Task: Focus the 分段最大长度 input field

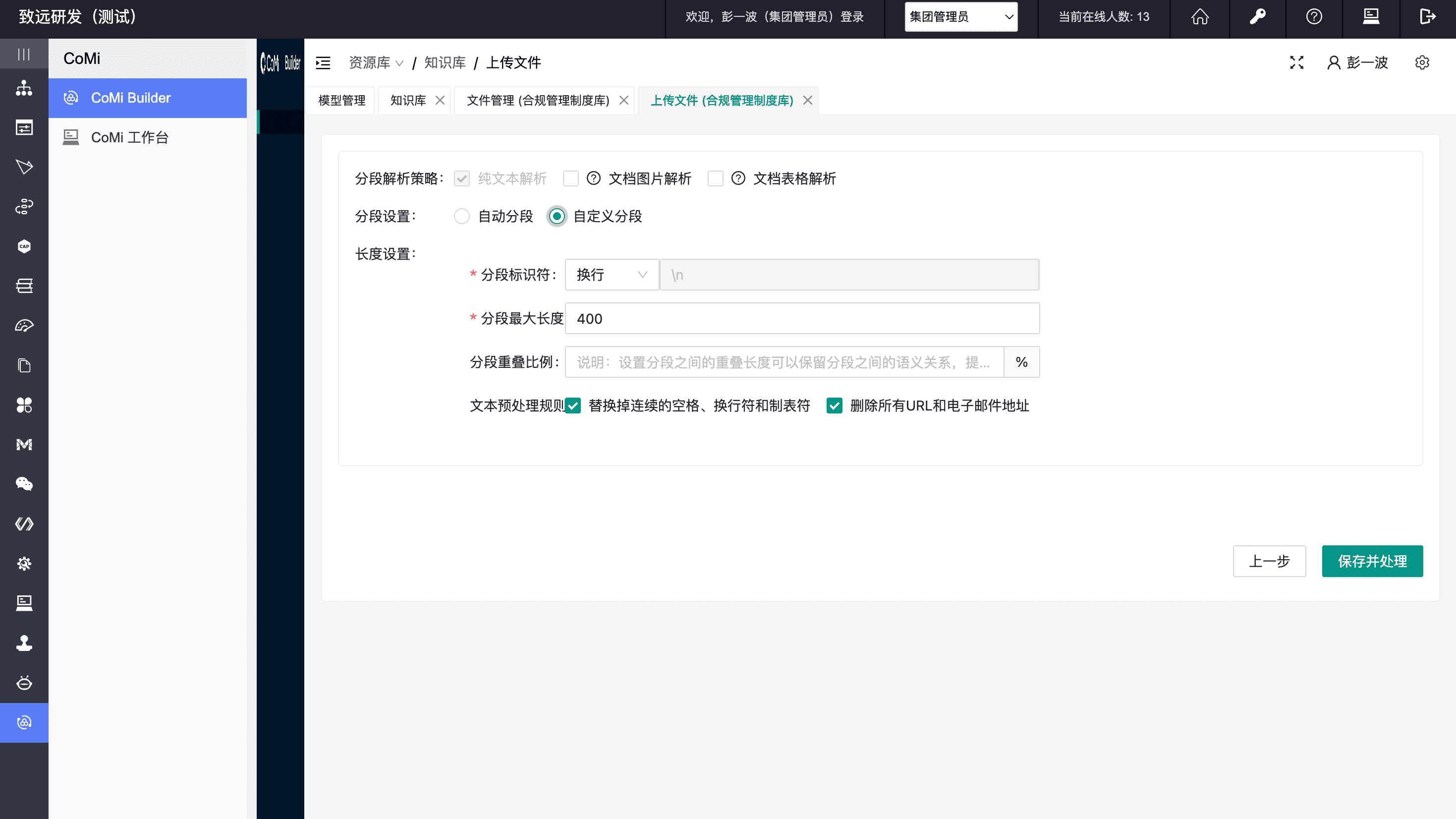Action: (802, 318)
